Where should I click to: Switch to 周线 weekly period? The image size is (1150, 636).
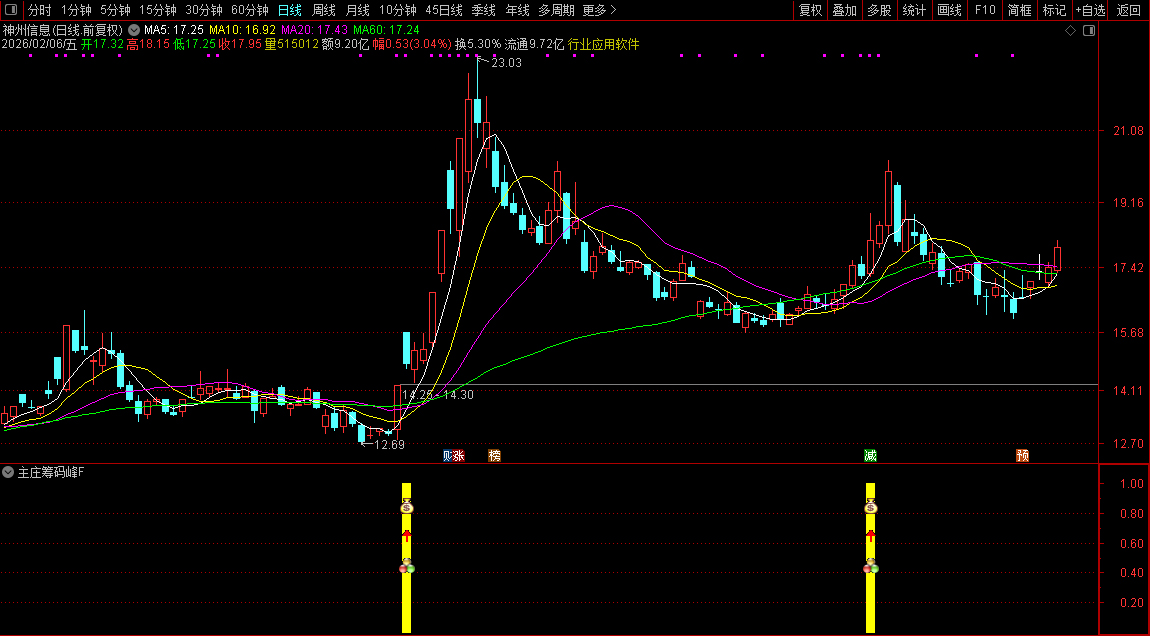click(x=323, y=10)
